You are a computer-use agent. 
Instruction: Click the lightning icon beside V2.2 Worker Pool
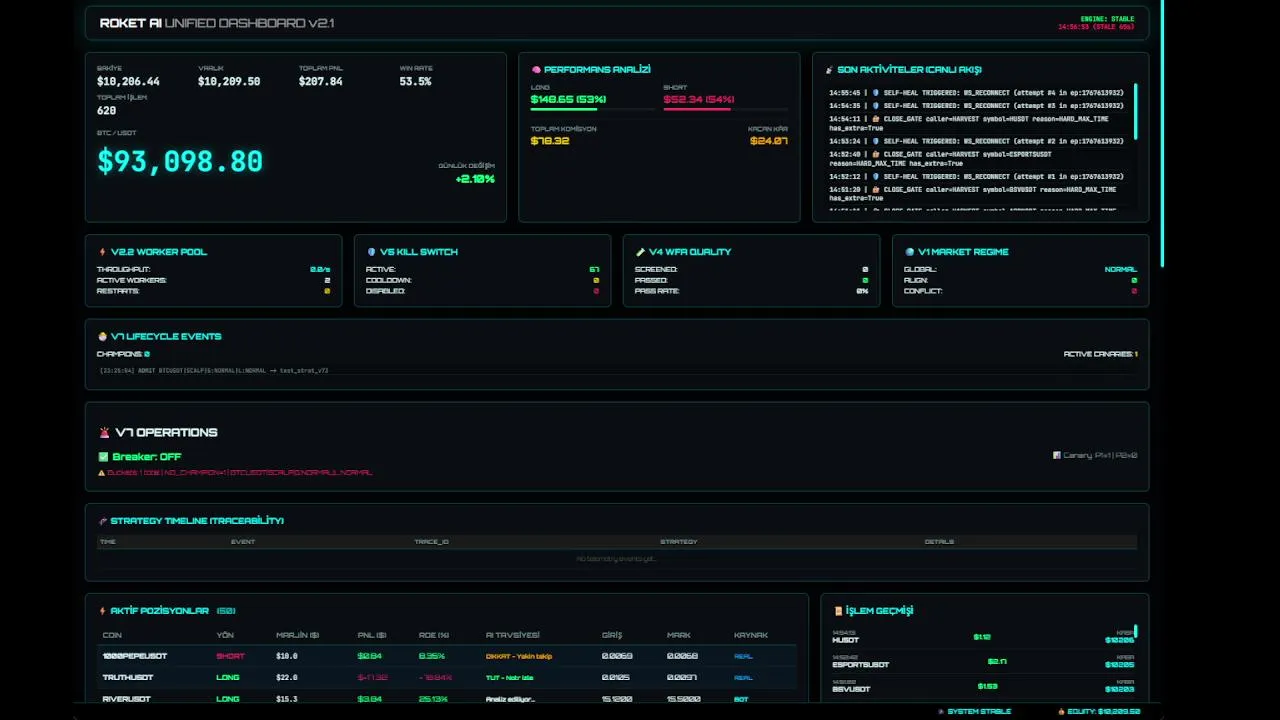(x=102, y=252)
